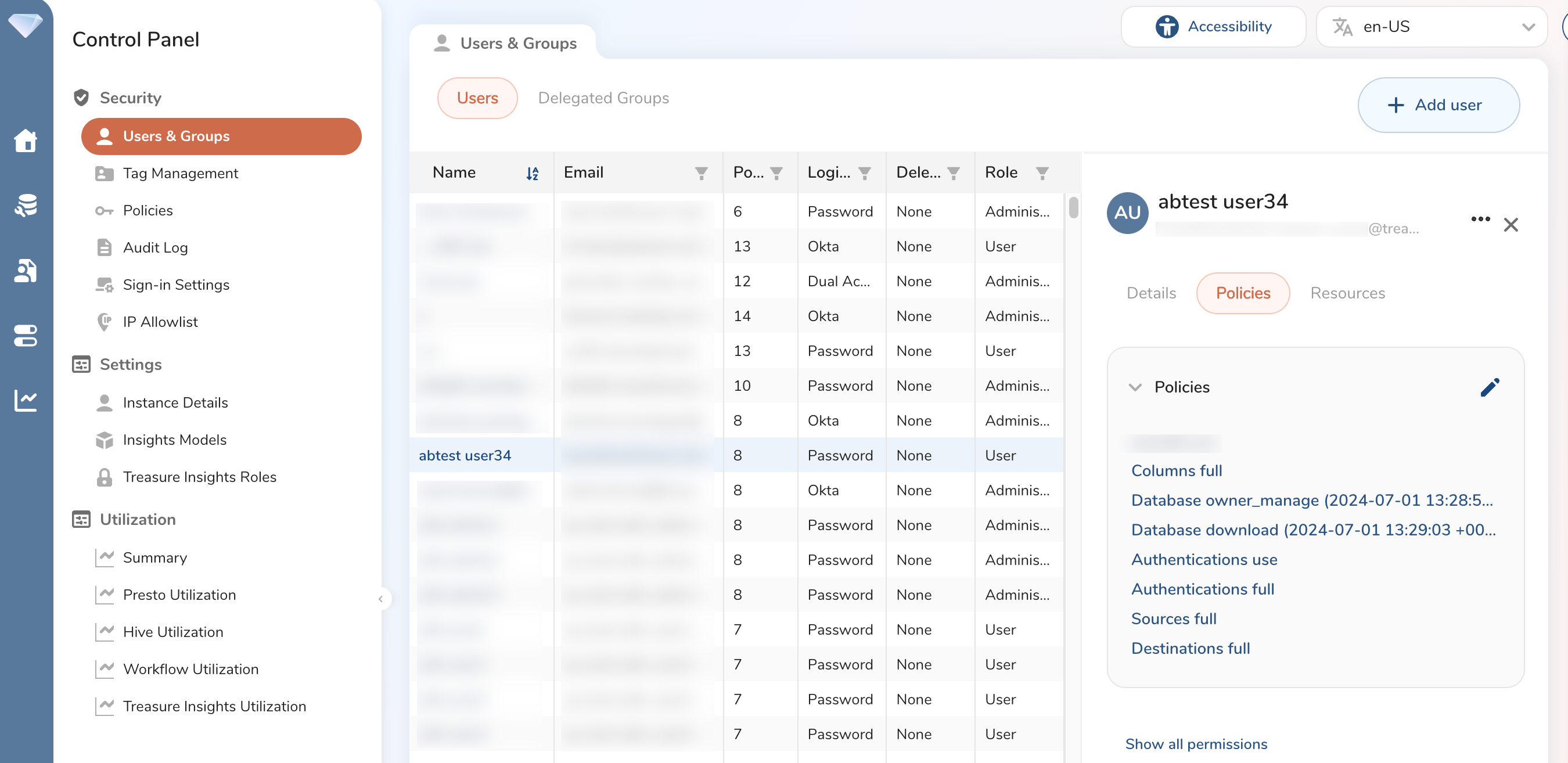Click the Role column filter icon
Viewport: 1568px width, 763px height.
[x=1041, y=174]
